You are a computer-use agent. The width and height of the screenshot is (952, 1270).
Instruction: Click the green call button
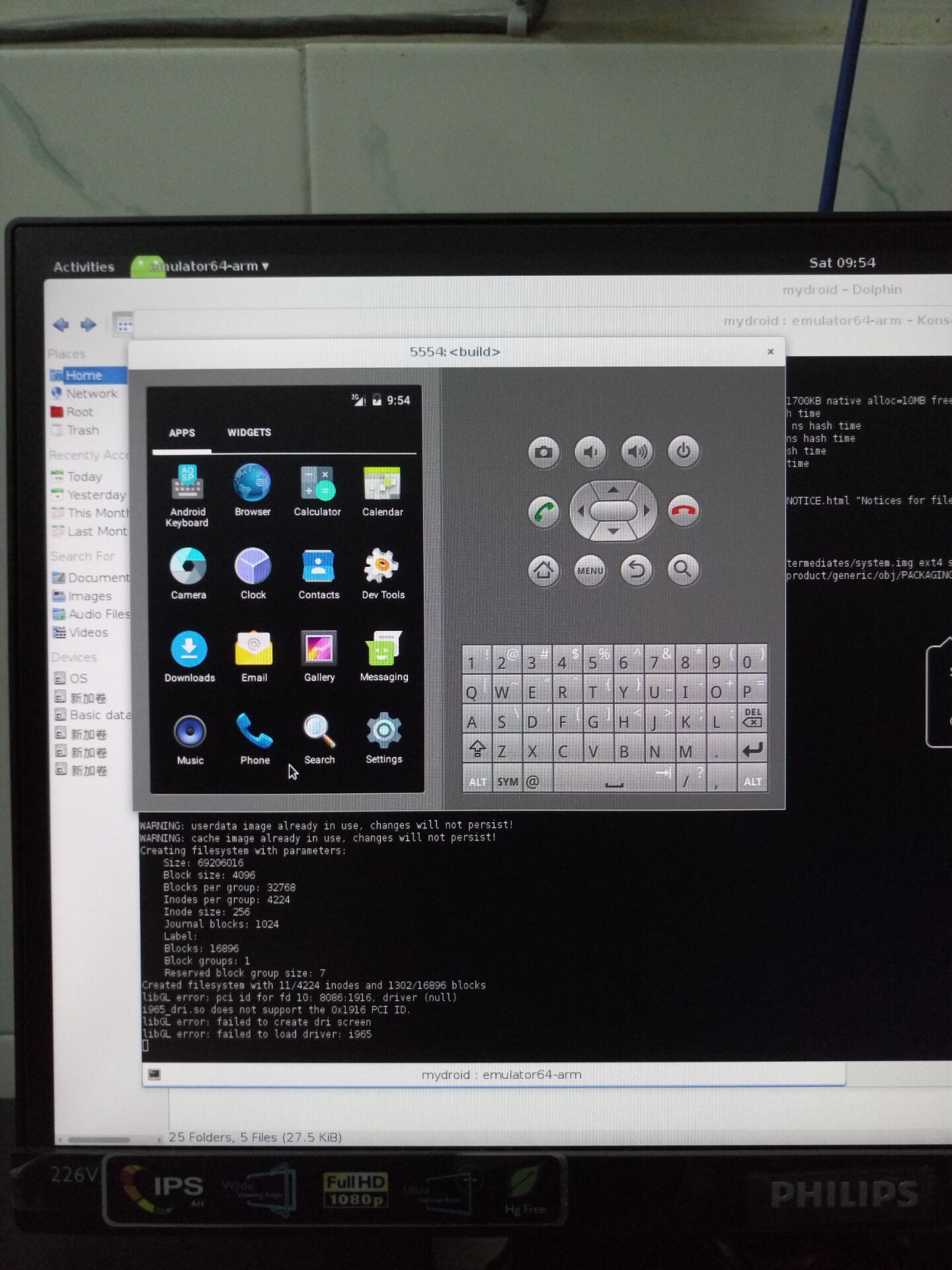coord(543,511)
